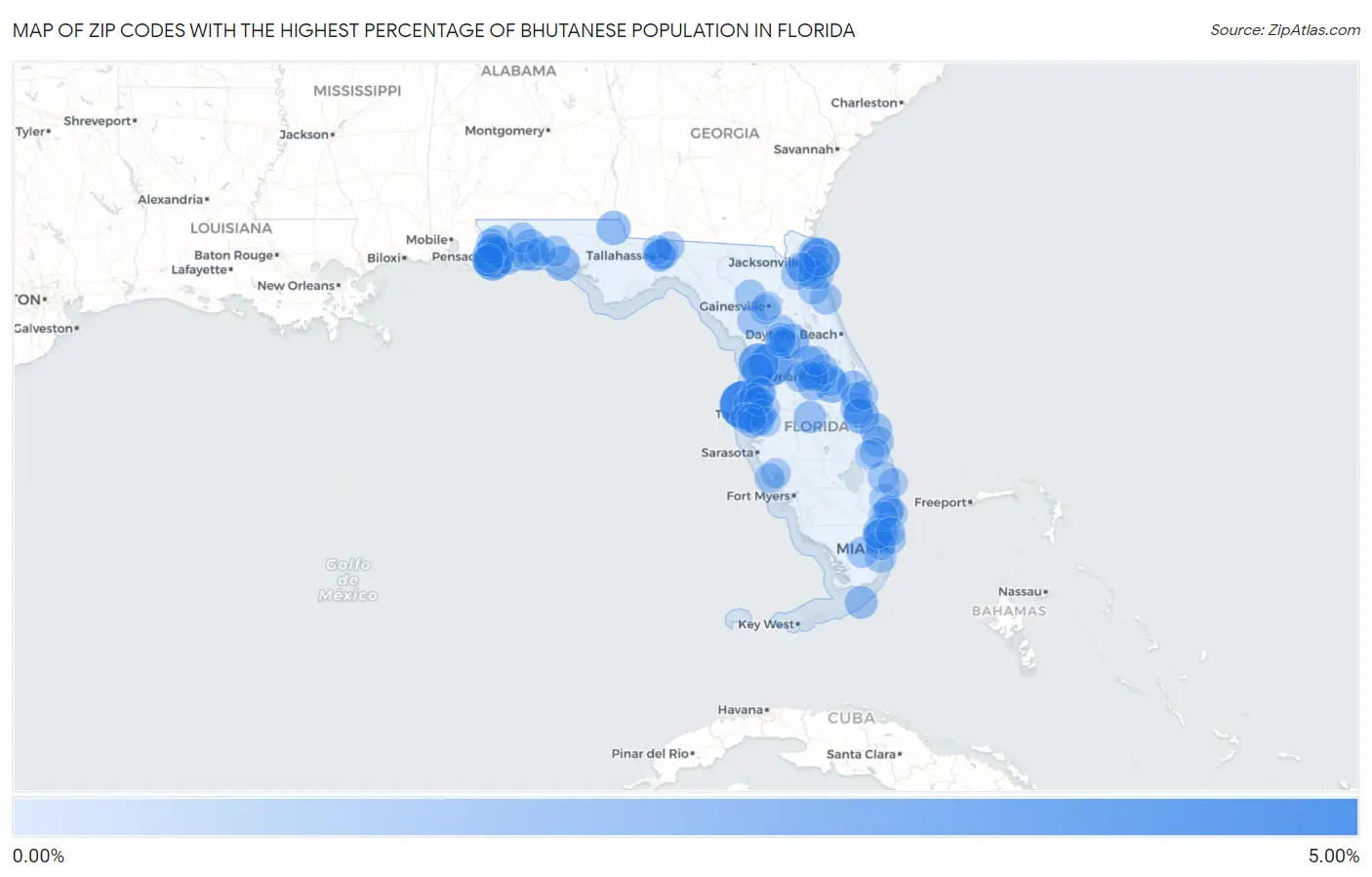This screenshot has width=1372, height=877.
Task: Click the GEORGIA state label
Action: click(x=724, y=134)
